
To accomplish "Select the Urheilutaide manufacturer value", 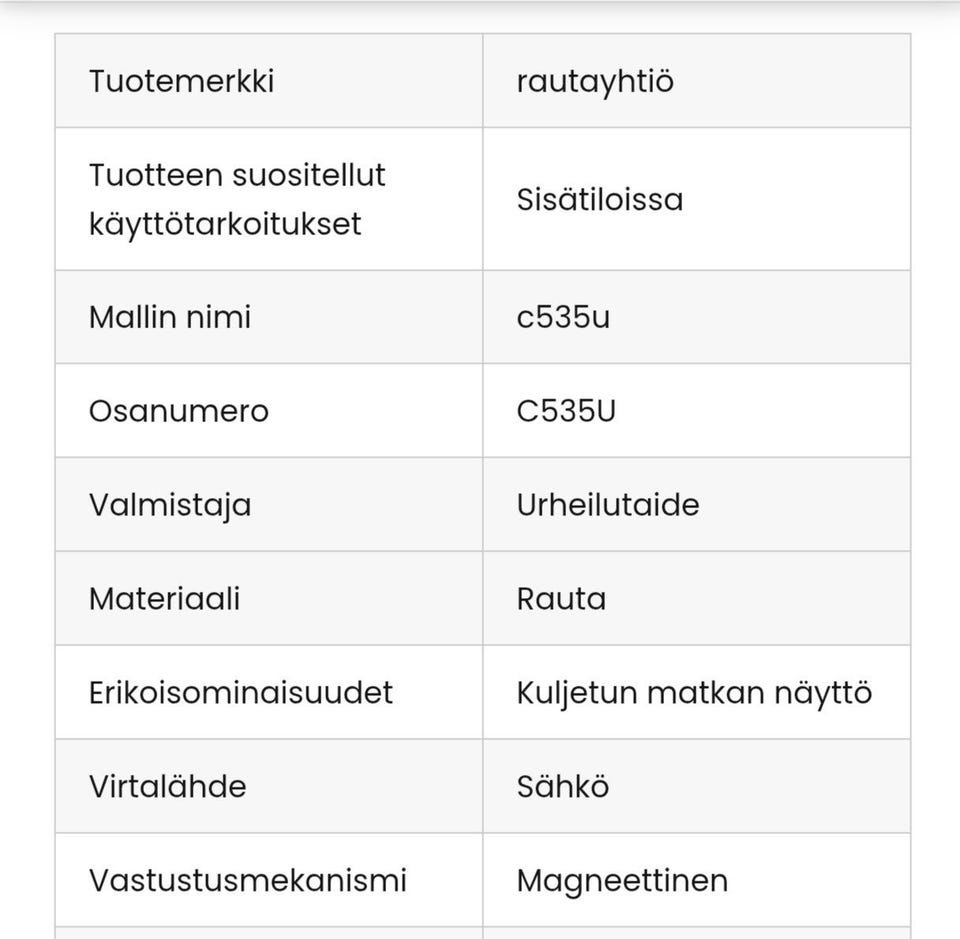I will pos(608,505).
